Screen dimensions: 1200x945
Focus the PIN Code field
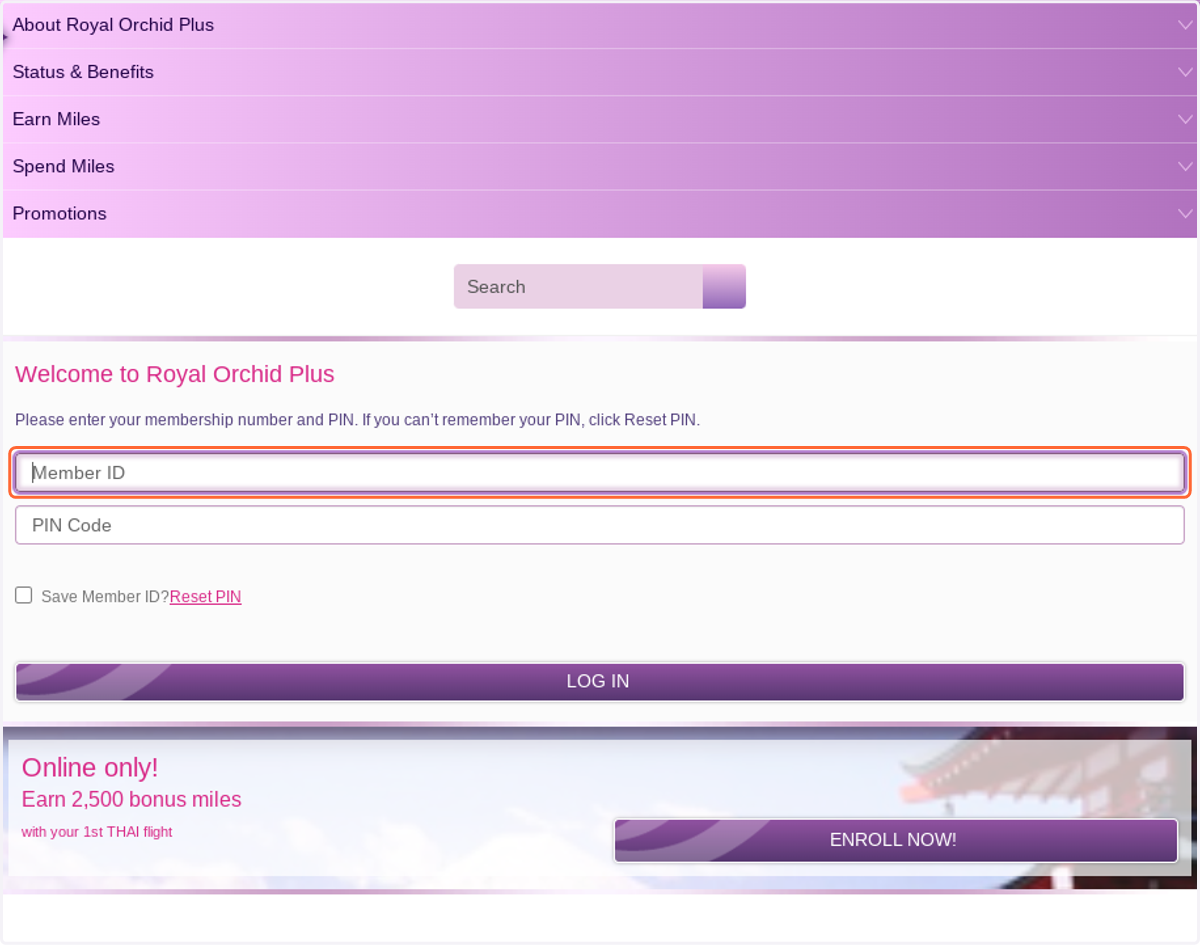(600, 525)
